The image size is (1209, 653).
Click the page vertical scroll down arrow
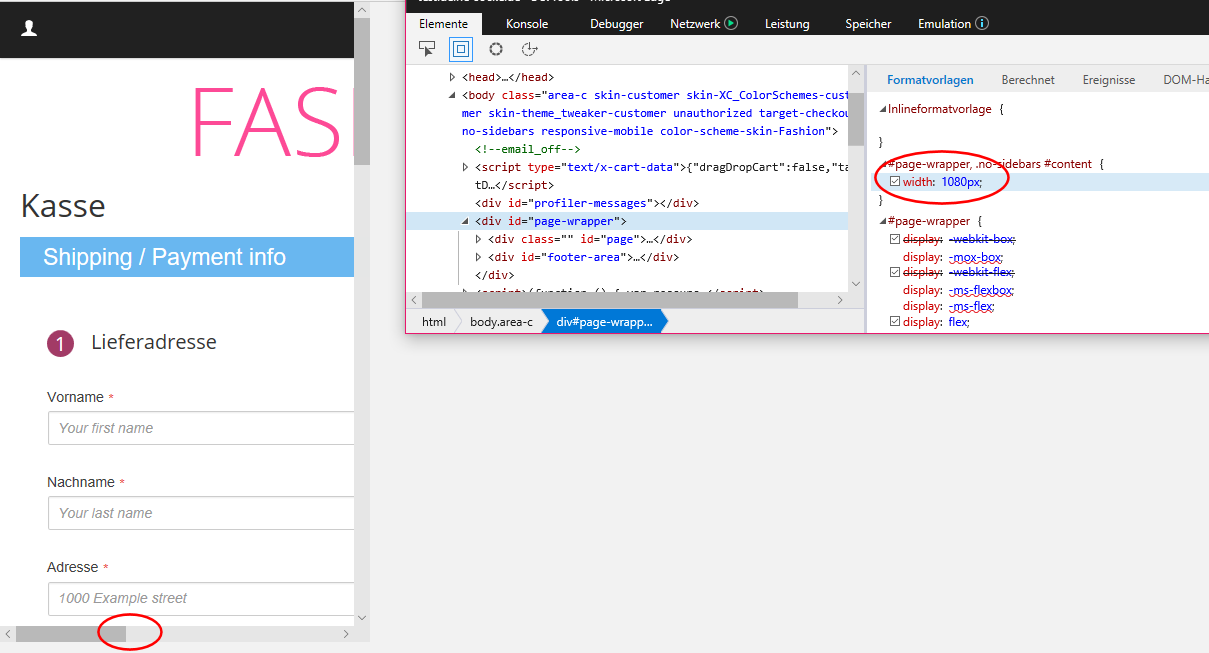tap(362, 618)
